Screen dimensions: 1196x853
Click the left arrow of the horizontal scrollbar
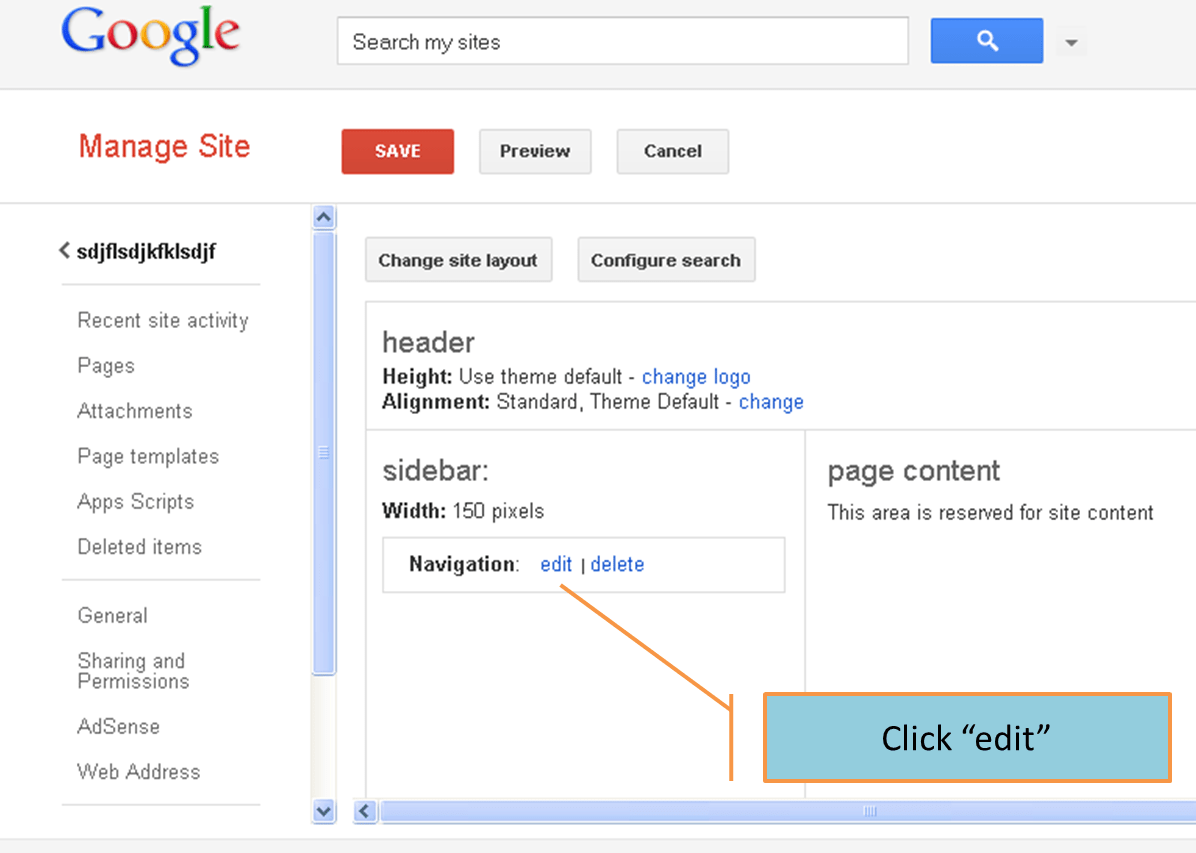(x=364, y=812)
